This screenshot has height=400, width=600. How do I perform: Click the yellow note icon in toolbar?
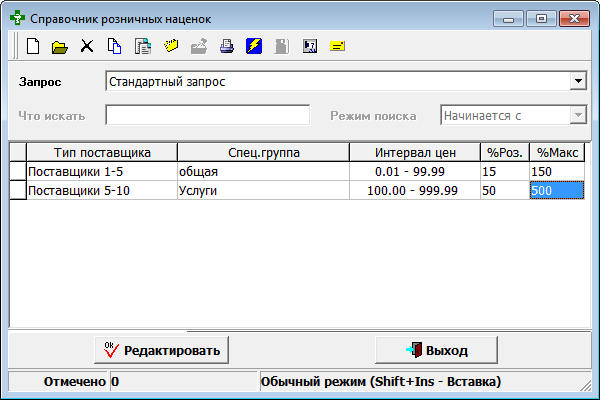point(337,46)
